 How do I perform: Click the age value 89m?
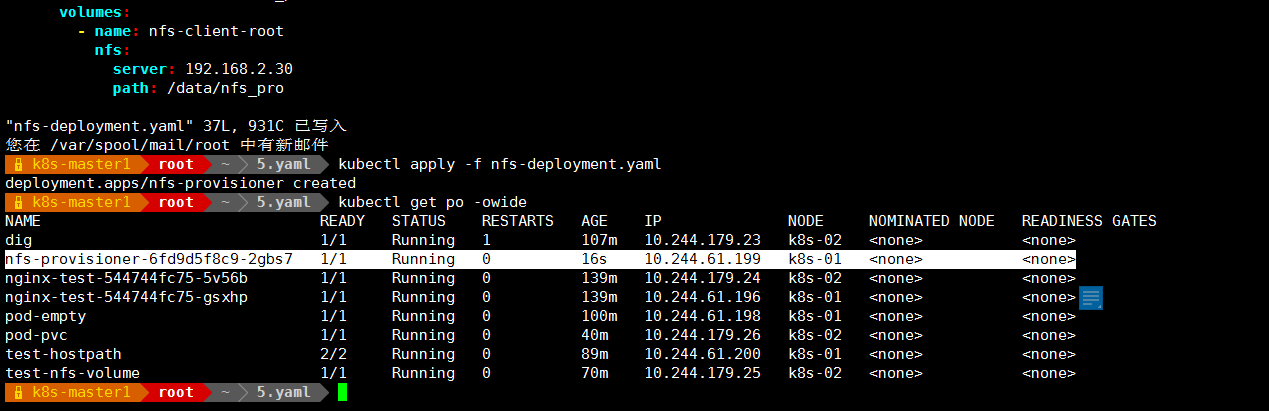(594, 354)
